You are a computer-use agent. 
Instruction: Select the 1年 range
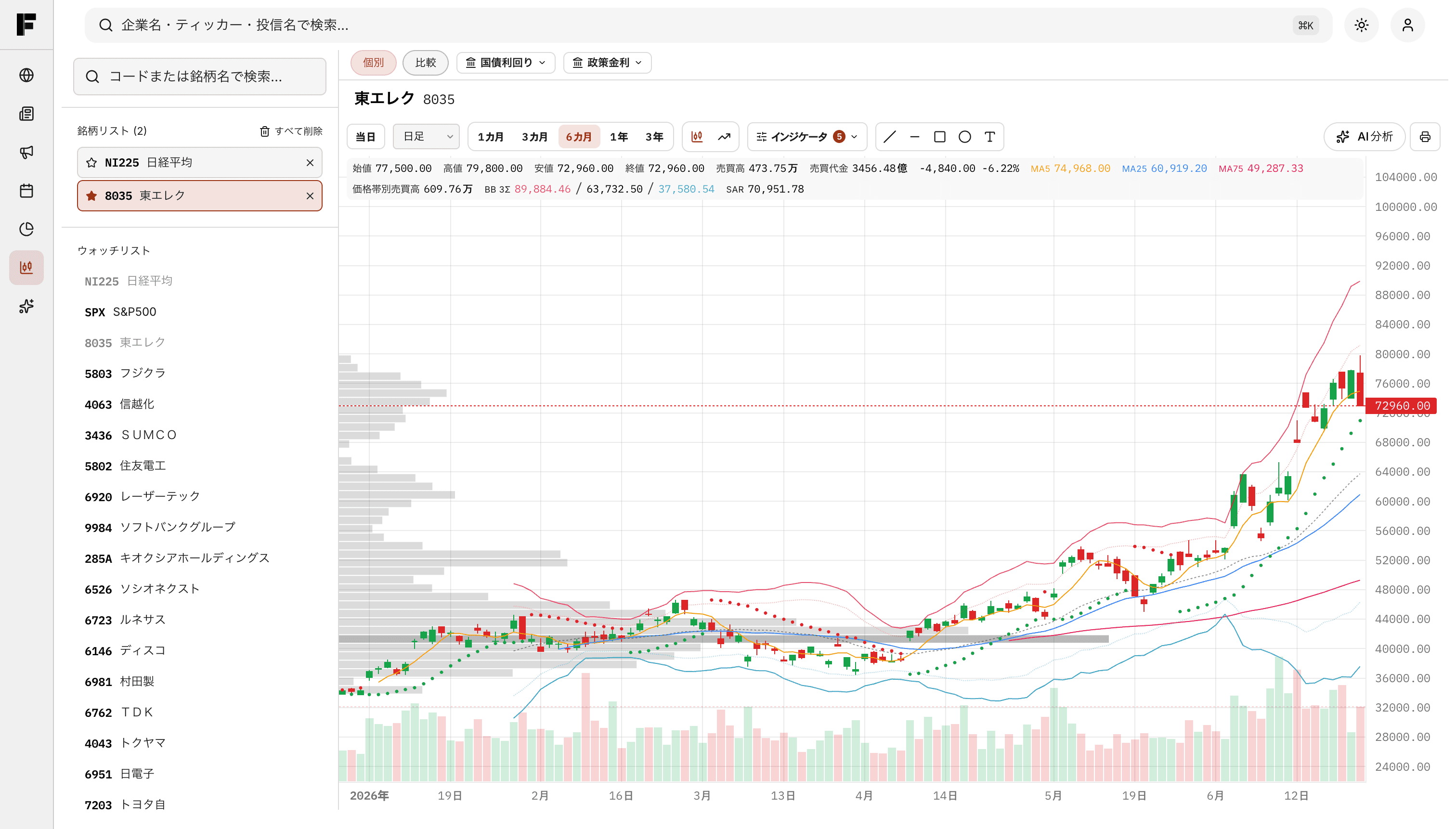[x=618, y=137]
